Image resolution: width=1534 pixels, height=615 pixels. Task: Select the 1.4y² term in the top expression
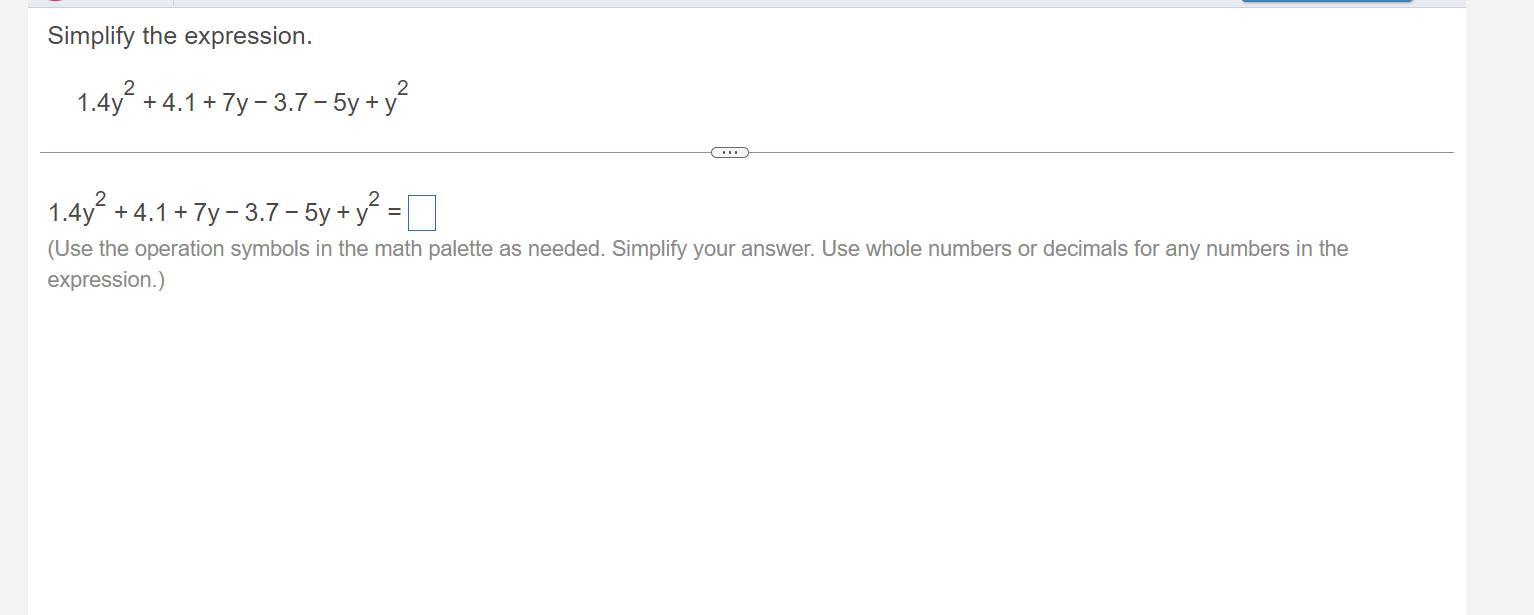tap(105, 101)
